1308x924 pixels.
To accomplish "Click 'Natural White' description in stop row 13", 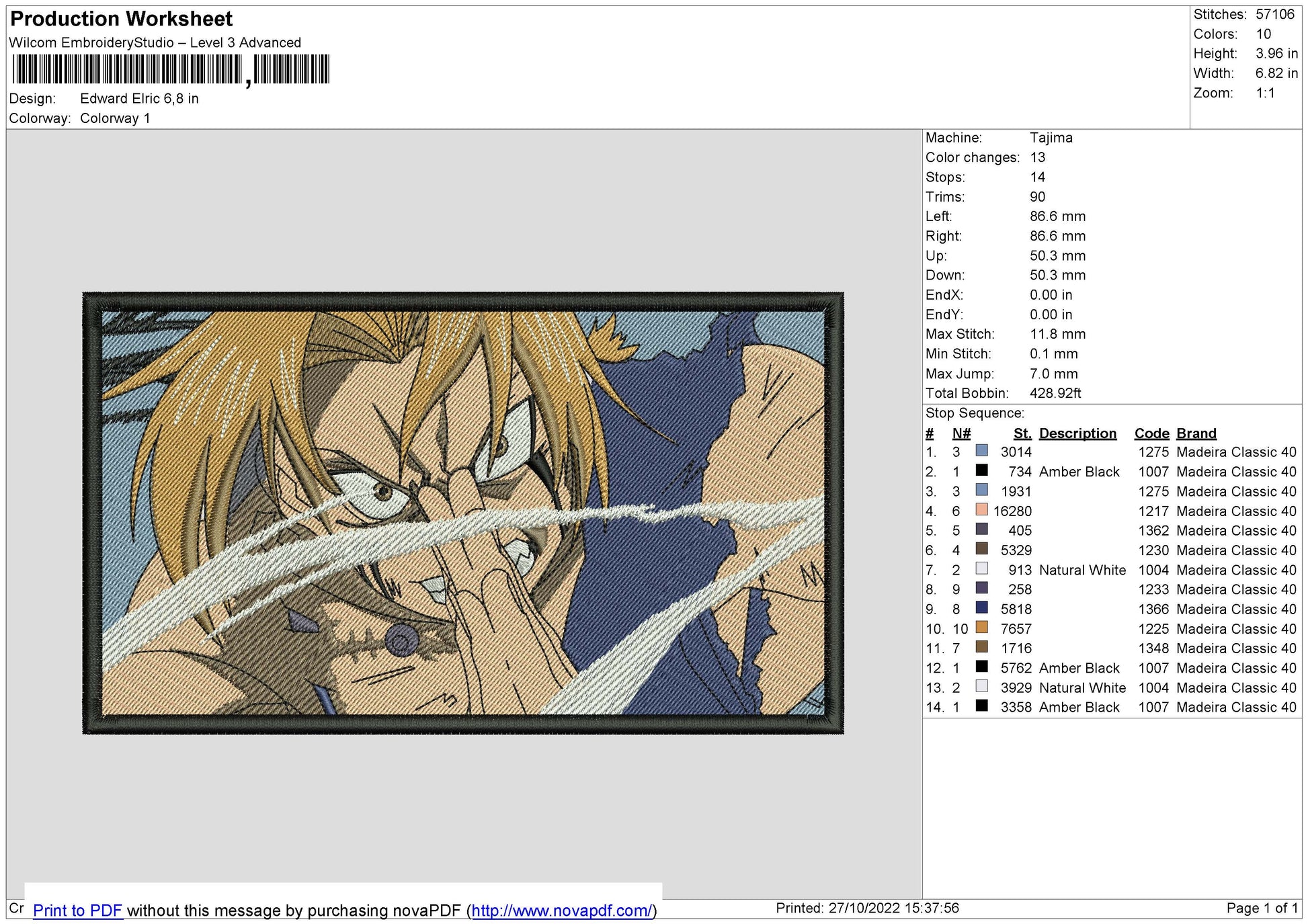I will pyautogui.click(x=1082, y=687).
